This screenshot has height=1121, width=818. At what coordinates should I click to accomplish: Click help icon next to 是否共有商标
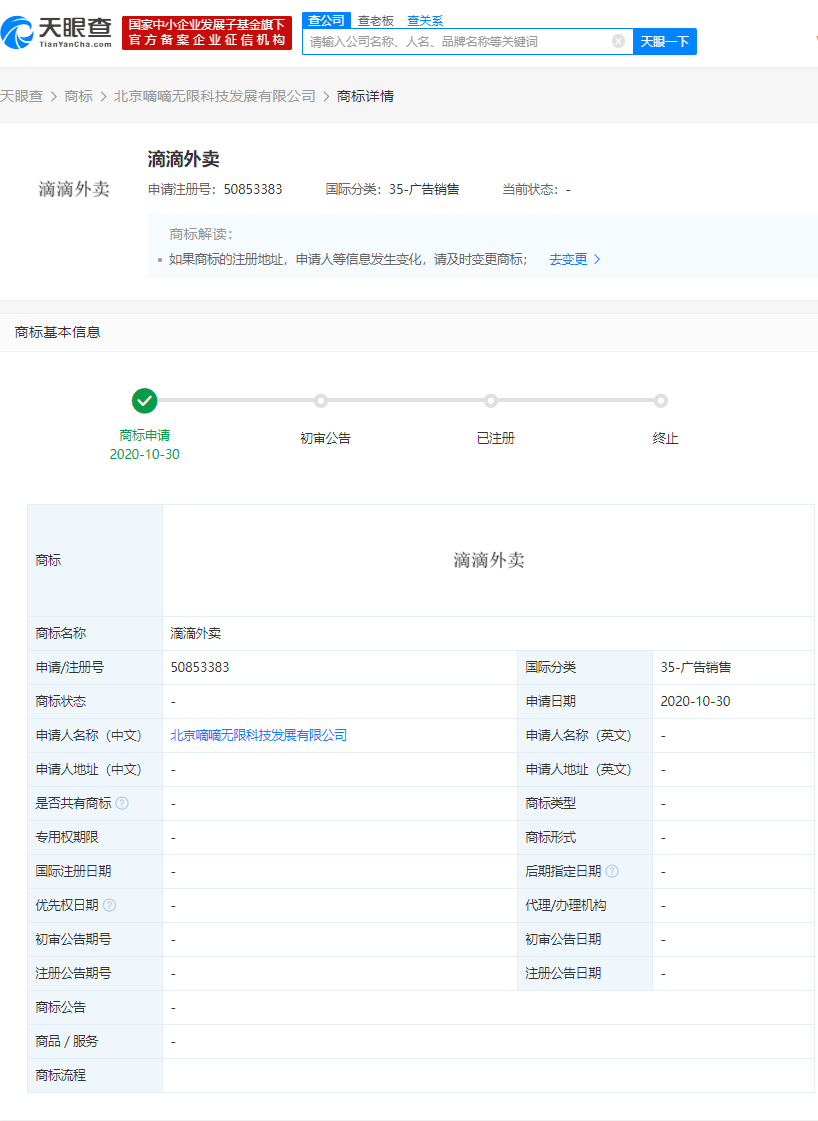(x=122, y=803)
